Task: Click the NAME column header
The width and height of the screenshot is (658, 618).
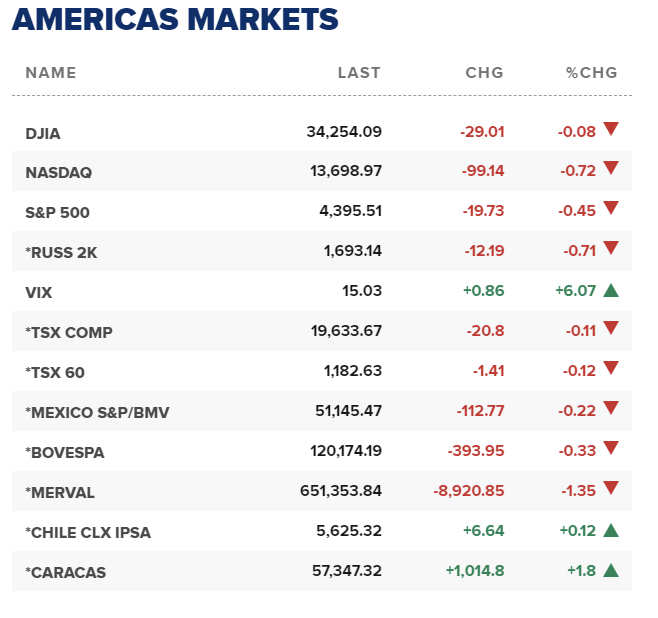Action: pyautogui.click(x=50, y=73)
